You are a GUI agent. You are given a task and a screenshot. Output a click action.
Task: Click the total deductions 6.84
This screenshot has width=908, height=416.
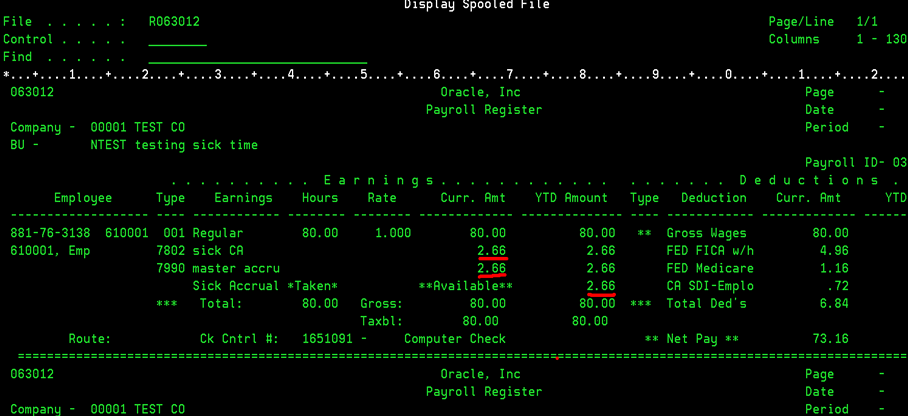click(x=834, y=304)
